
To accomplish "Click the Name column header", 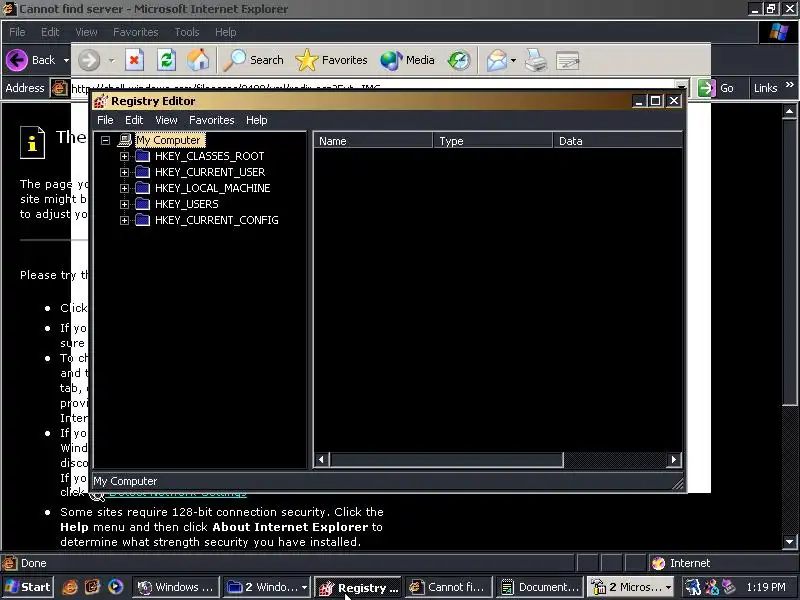I will (x=373, y=141).
